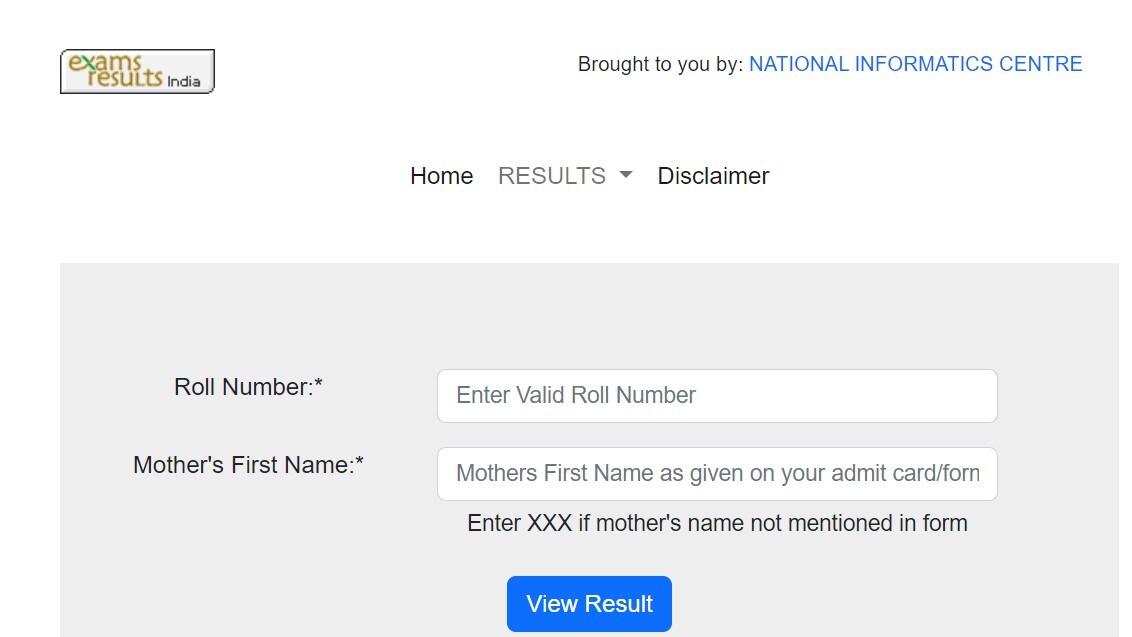Screen dimensions: 1132x637
Task: Click the caret arrow next to RESULTS
Action: (x=626, y=175)
